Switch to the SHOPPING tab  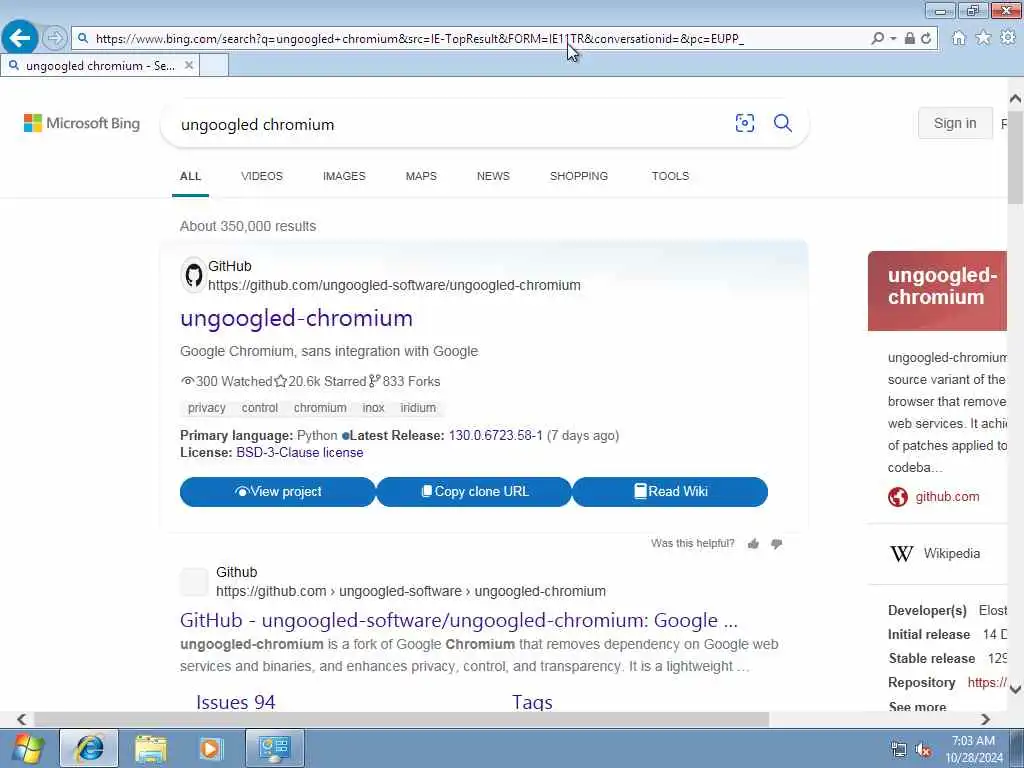(x=579, y=176)
